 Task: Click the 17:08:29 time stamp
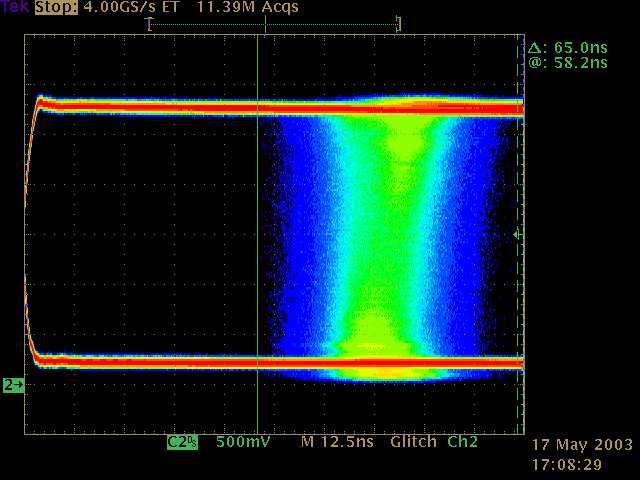click(567, 465)
